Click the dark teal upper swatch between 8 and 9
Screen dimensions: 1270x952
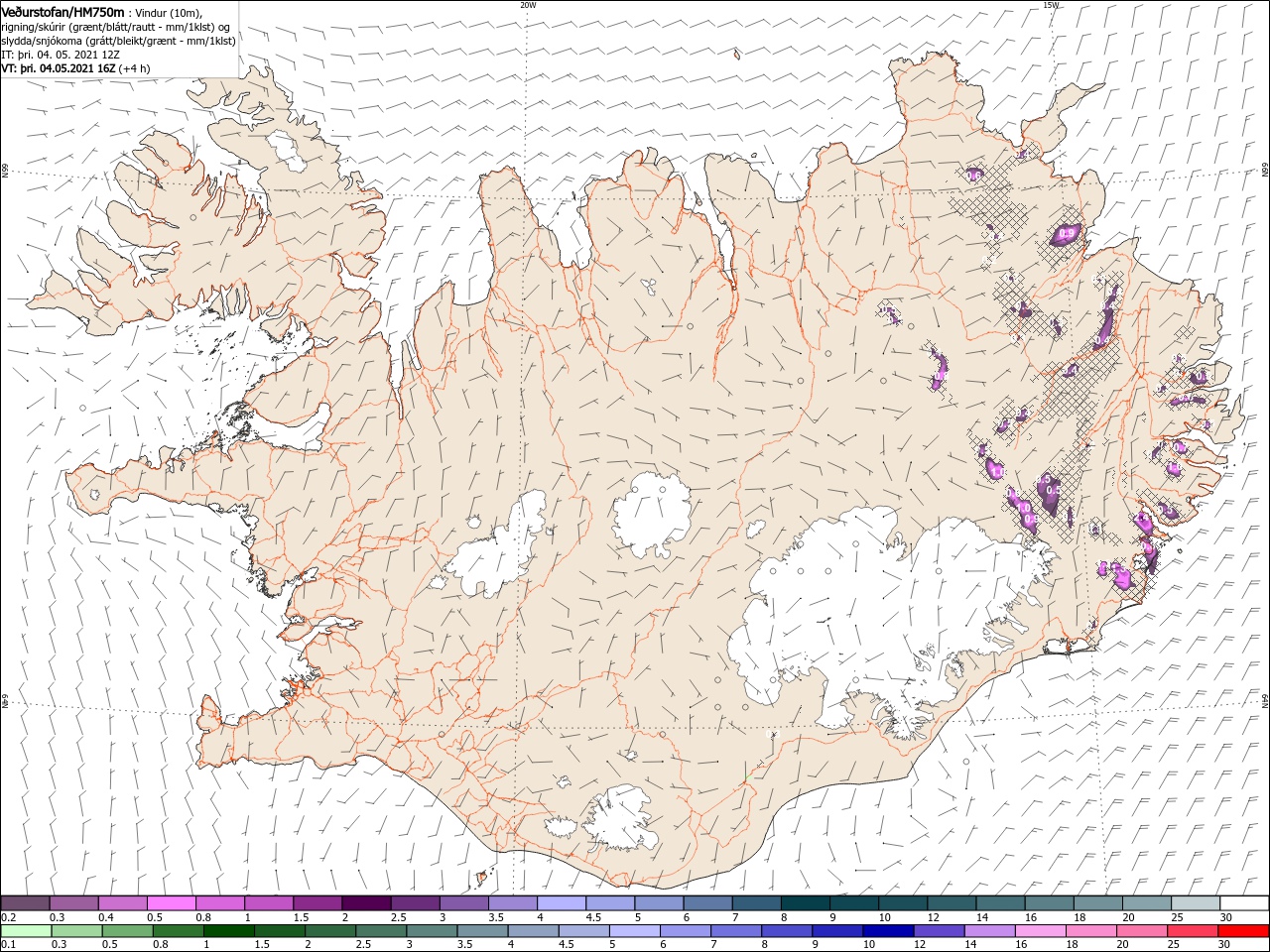(805, 902)
